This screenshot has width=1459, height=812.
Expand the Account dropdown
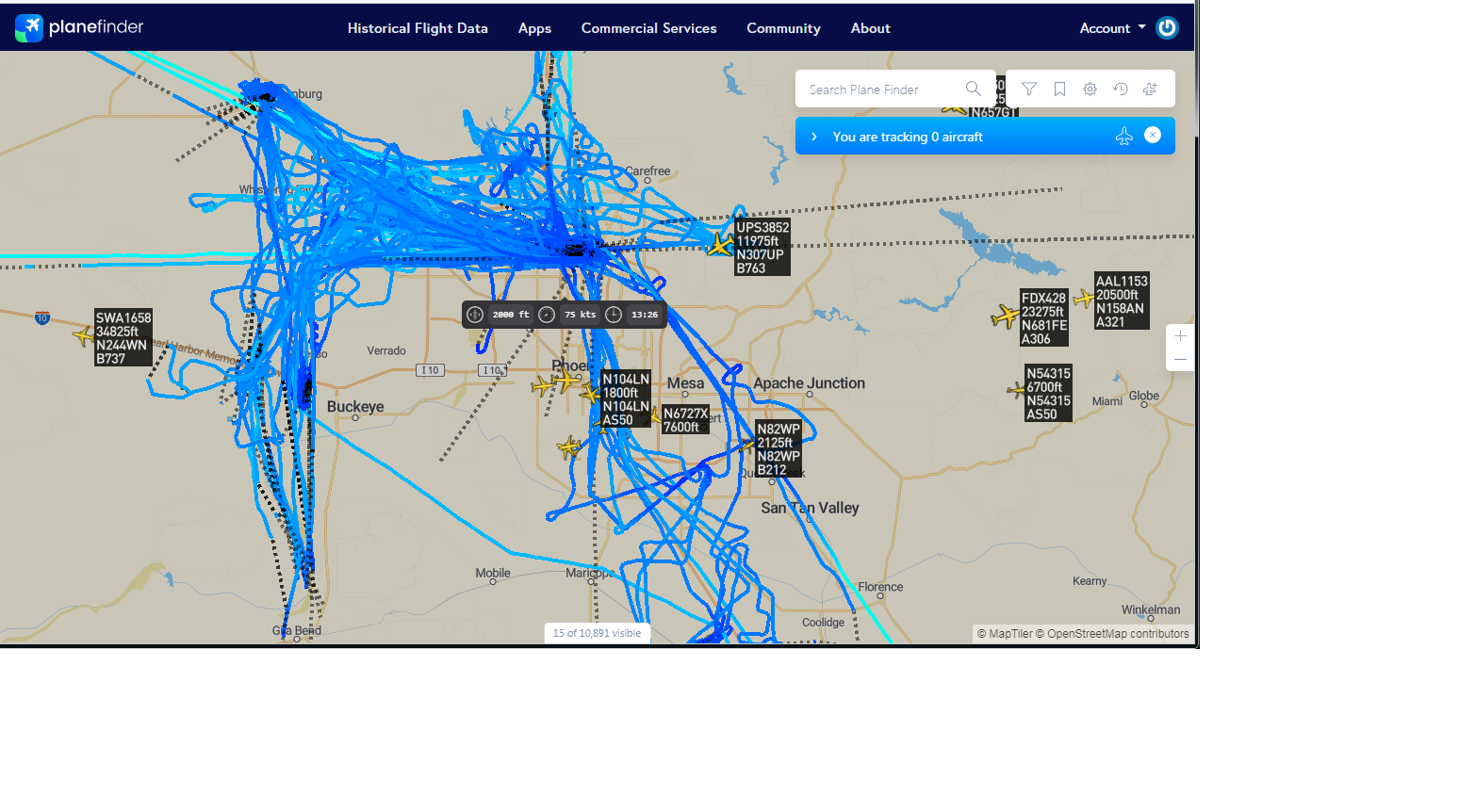click(x=1112, y=28)
